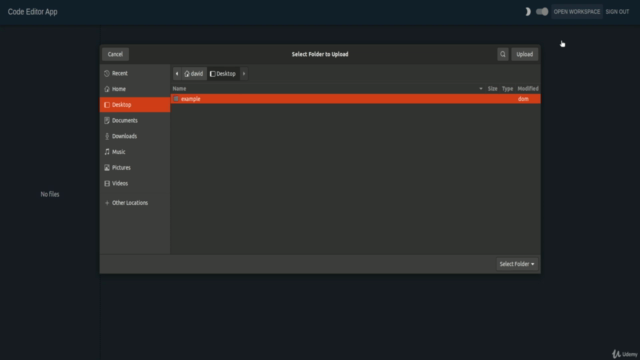Go to david home breadcrumb
Viewport: 640px width, 360px height.
click(194, 74)
